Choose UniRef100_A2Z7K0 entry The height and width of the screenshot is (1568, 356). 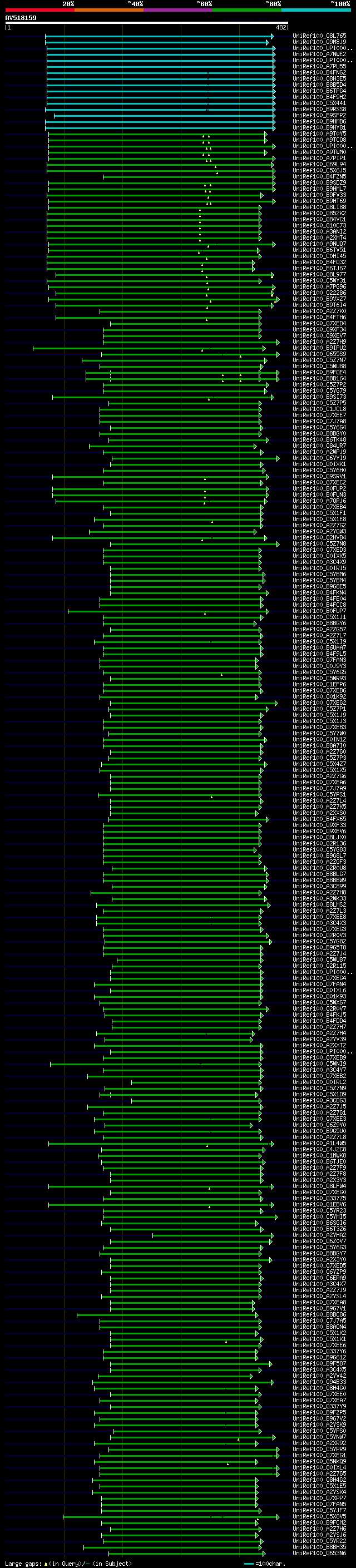pos(319,311)
